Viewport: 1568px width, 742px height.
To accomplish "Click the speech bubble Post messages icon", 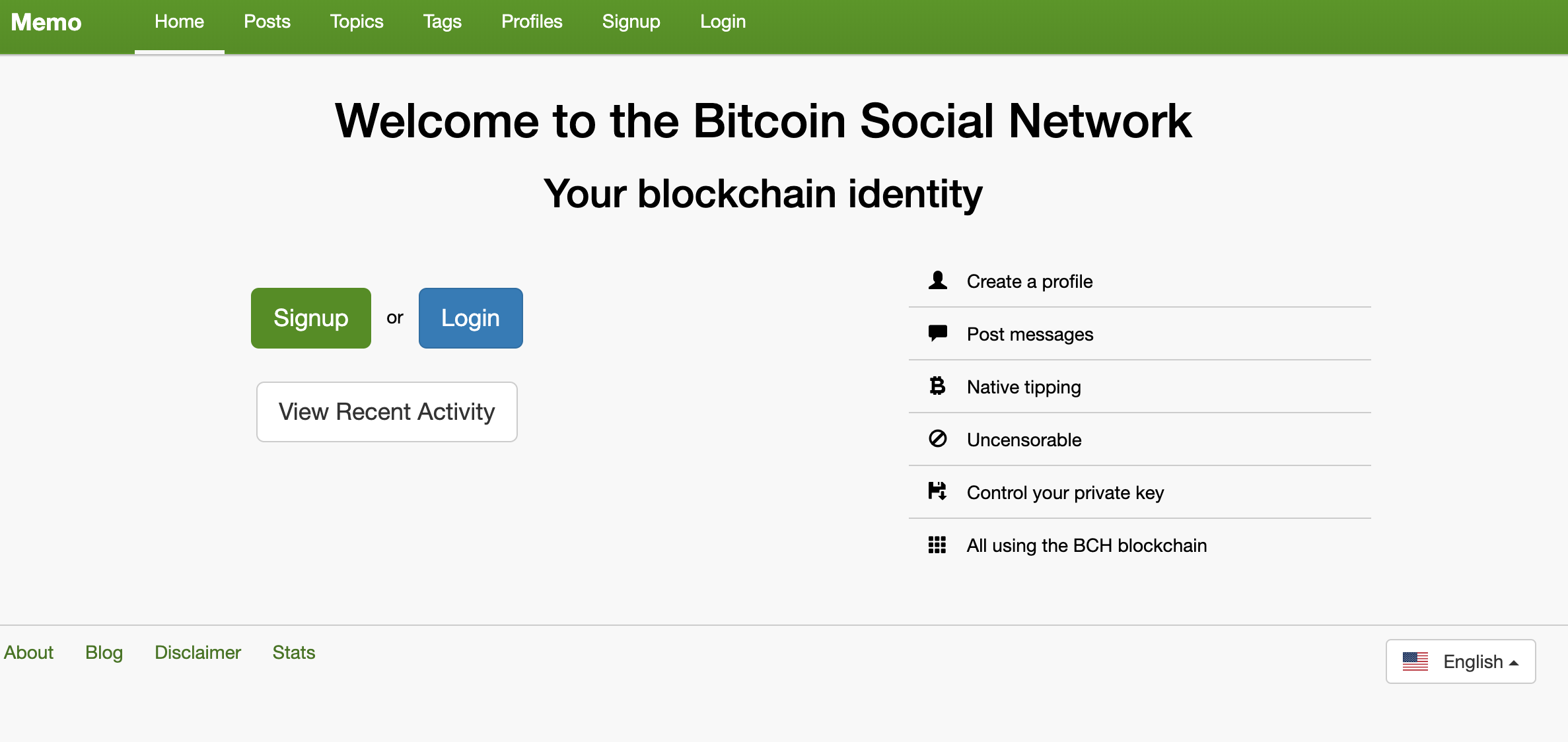I will [937, 333].
